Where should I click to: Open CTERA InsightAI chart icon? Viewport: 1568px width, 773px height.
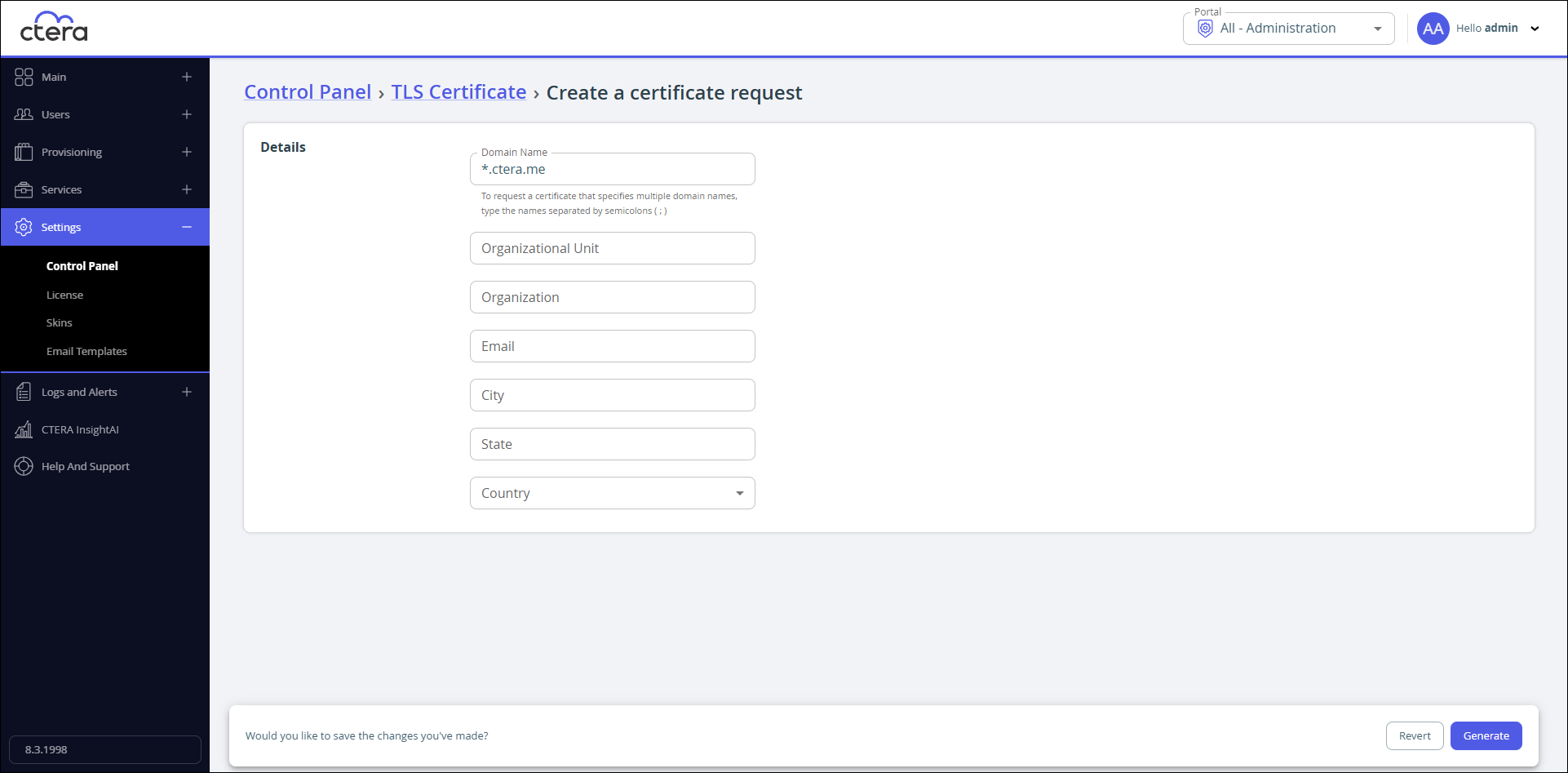(24, 429)
